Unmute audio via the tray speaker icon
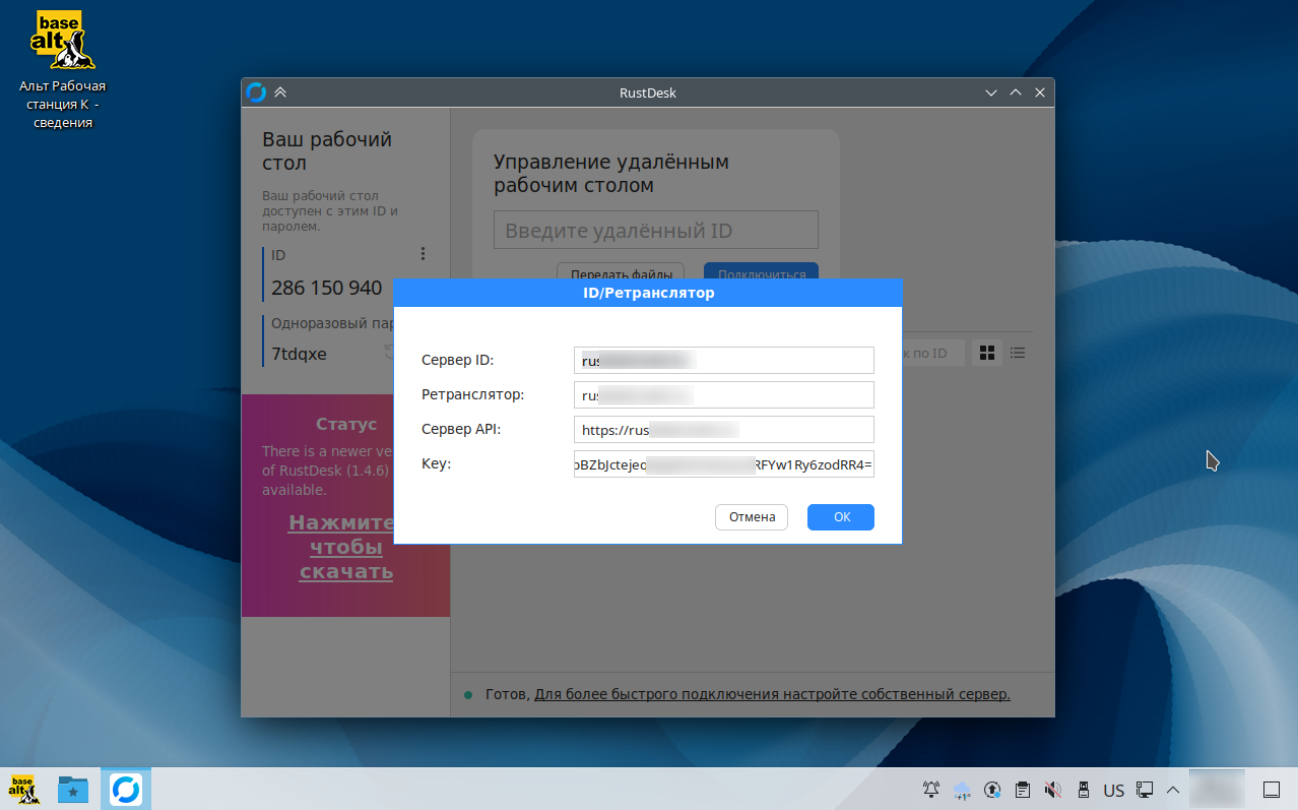 [x=1052, y=790]
